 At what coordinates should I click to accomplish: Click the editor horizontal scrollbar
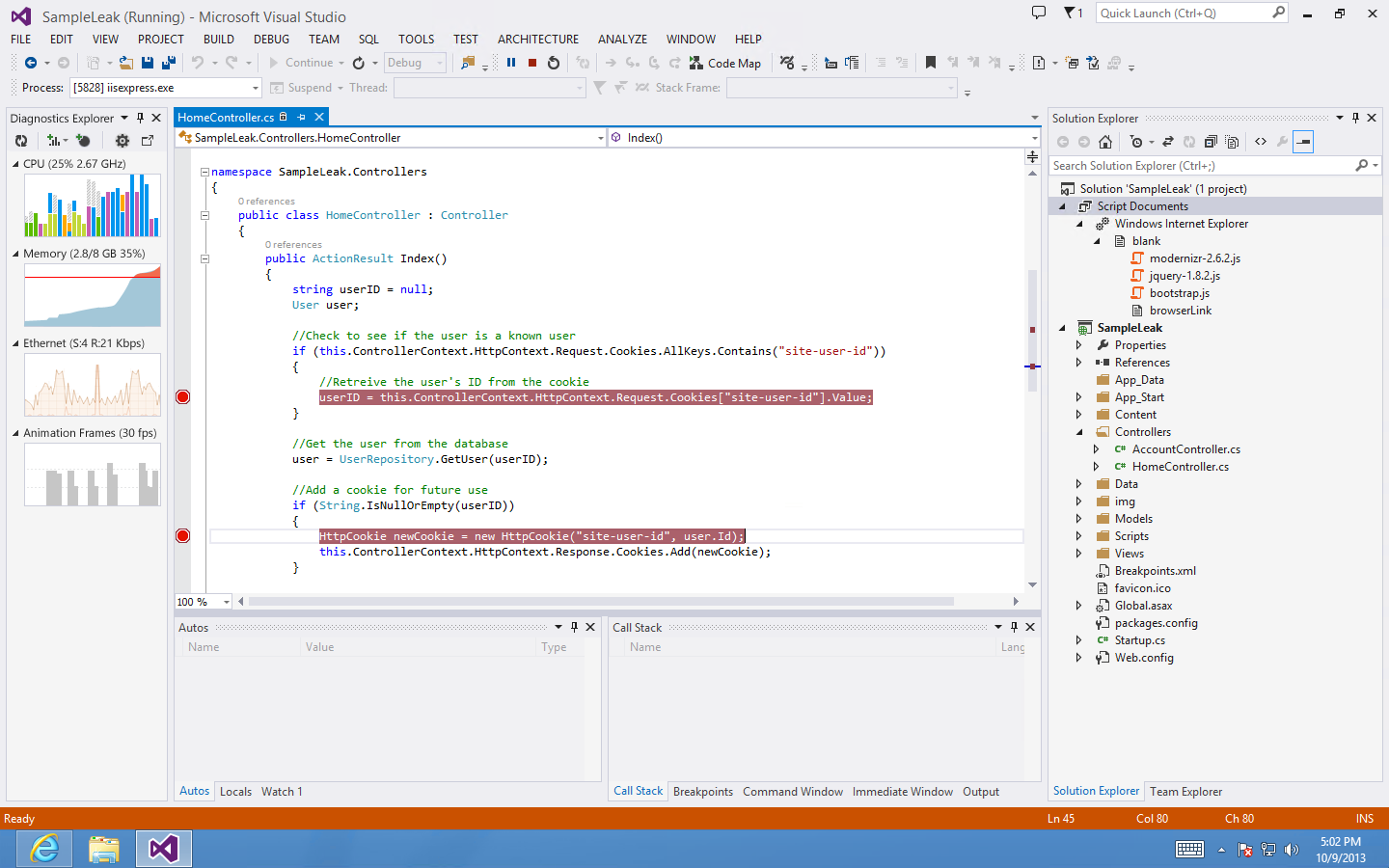tap(601, 601)
